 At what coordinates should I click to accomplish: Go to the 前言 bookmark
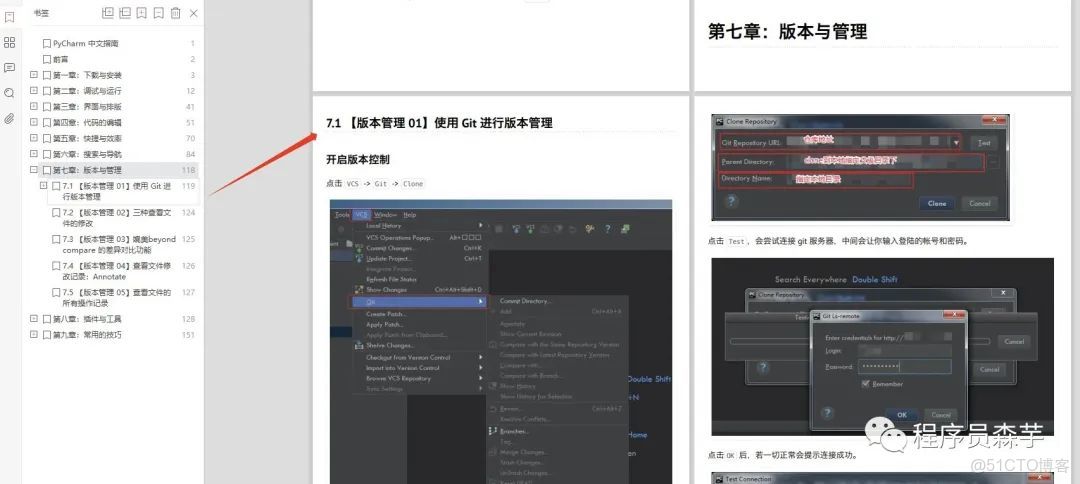[61, 59]
